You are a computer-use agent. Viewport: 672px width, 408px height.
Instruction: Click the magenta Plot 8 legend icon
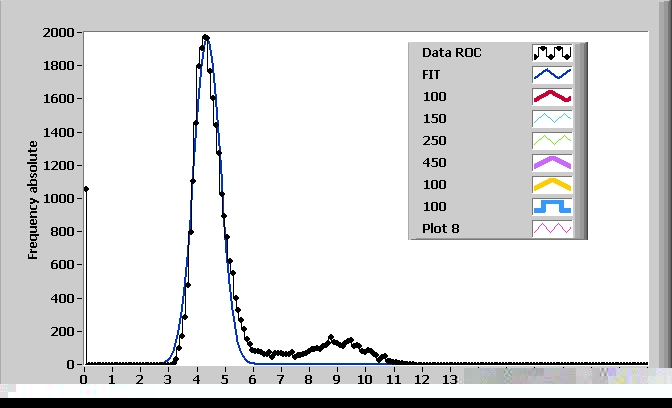coord(551,228)
